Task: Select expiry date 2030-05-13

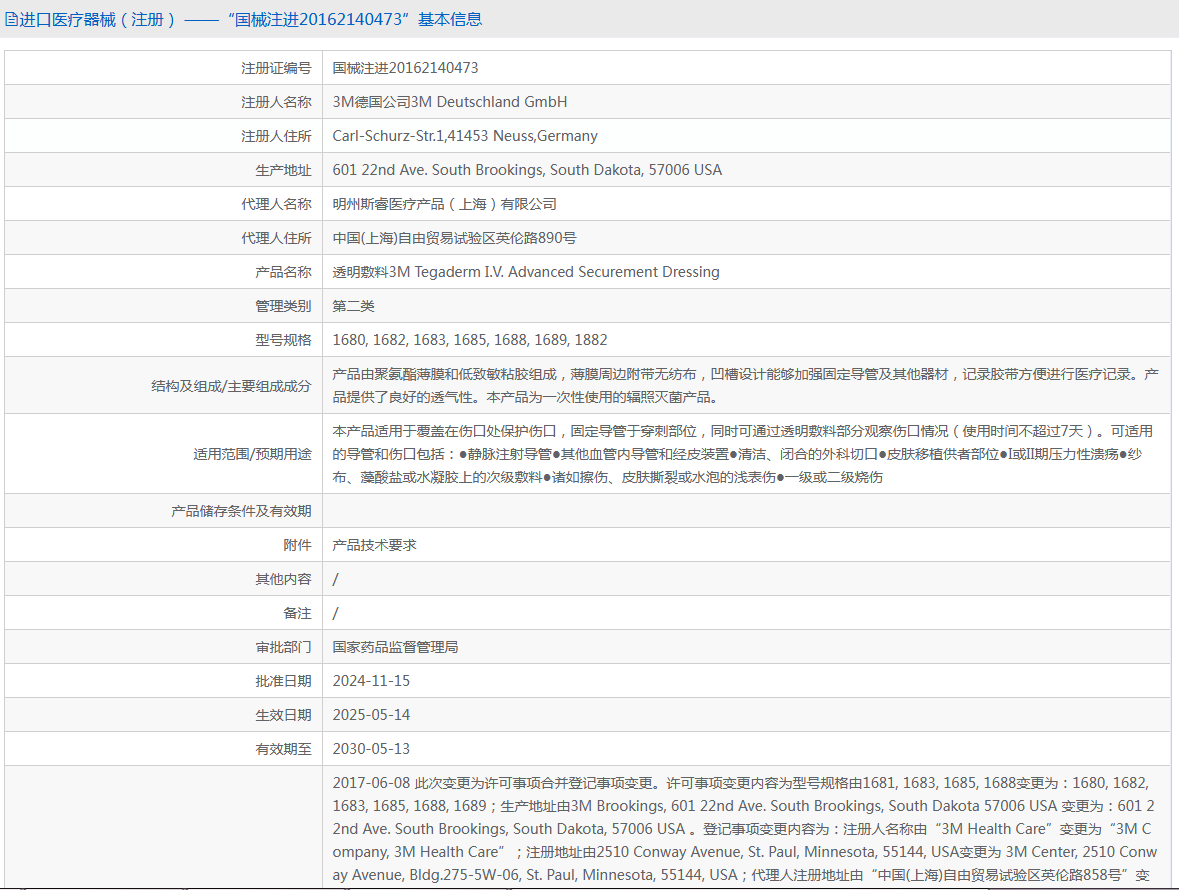Action: click(x=371, y=749)
